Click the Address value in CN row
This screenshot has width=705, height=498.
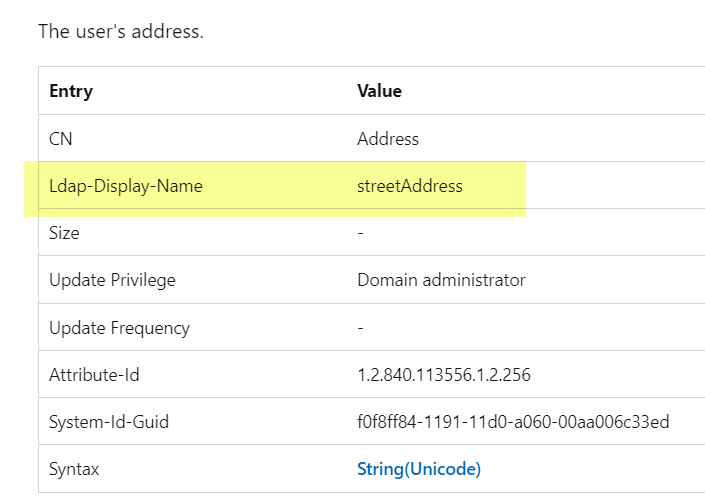pyautogui.click(x=388, y=139)
